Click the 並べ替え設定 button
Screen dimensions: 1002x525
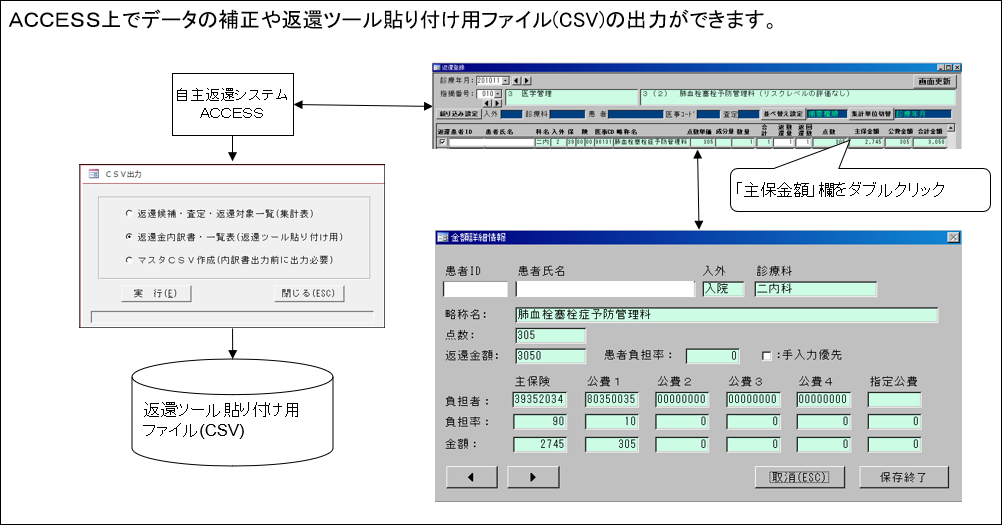[x=783, y=114]
